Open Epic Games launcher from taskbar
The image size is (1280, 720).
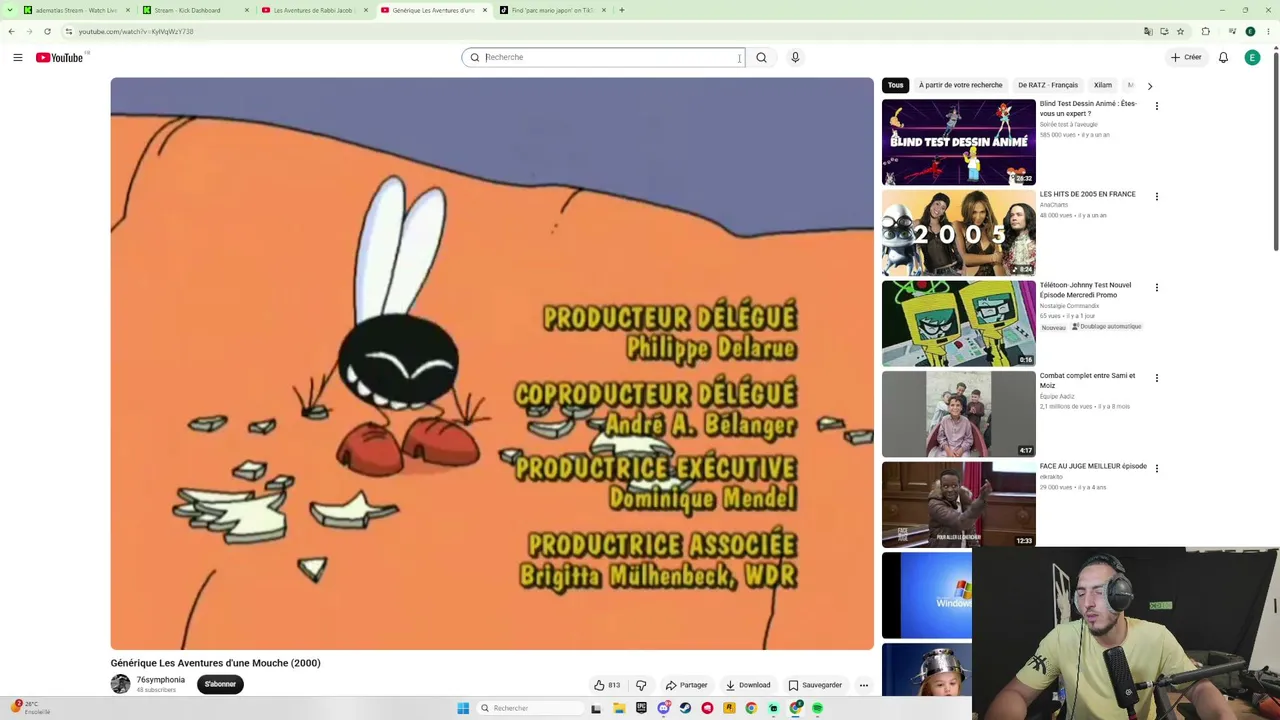[x=641, y=708]
